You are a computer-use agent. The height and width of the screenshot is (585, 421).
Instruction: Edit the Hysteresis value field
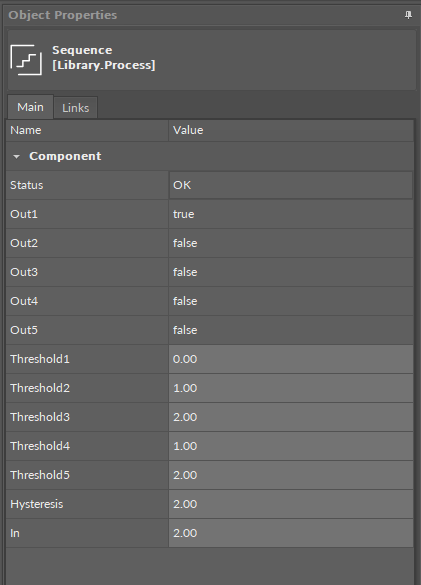(x=291, y=504)
